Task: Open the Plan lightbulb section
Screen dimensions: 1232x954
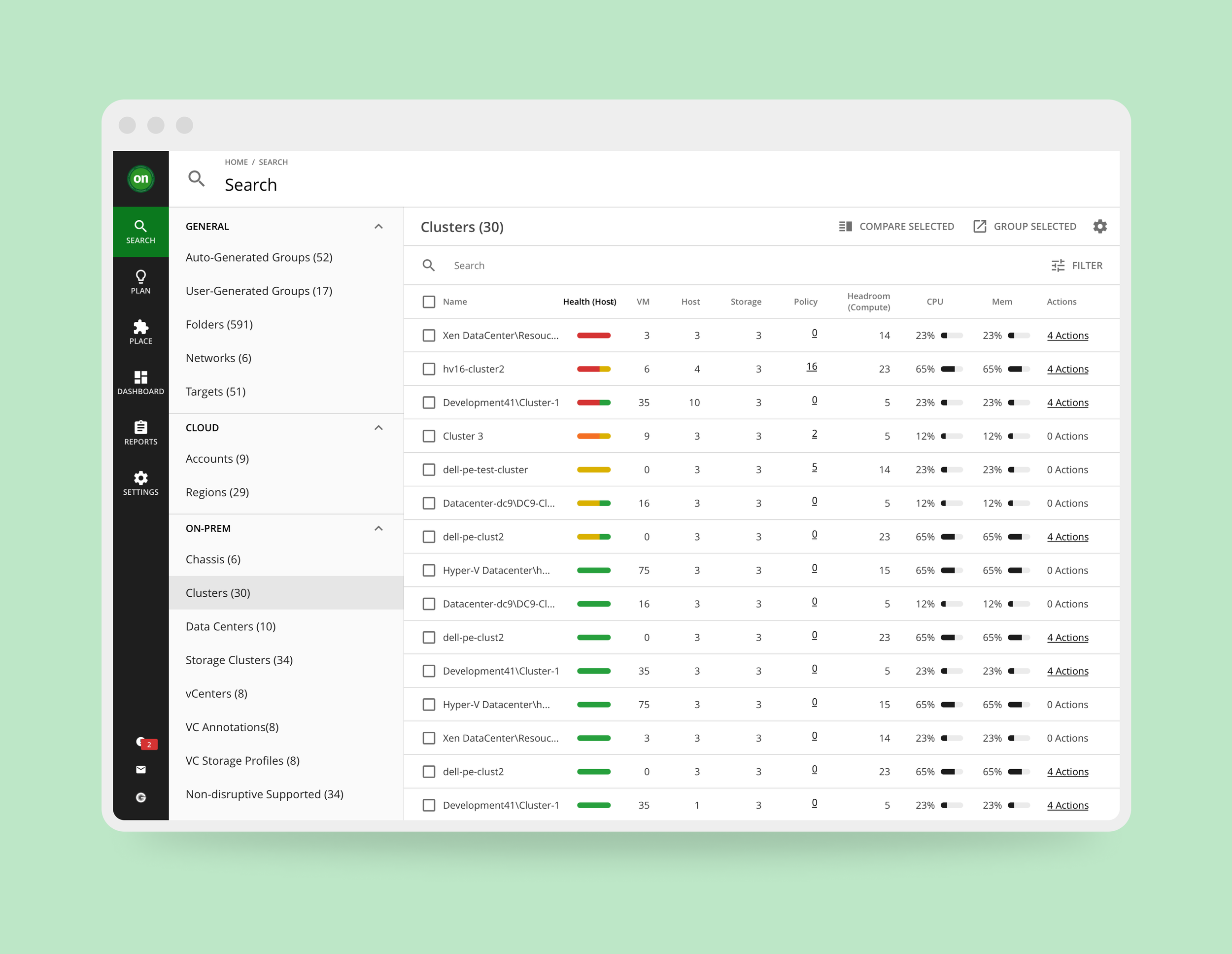Action: pos(140,282)
